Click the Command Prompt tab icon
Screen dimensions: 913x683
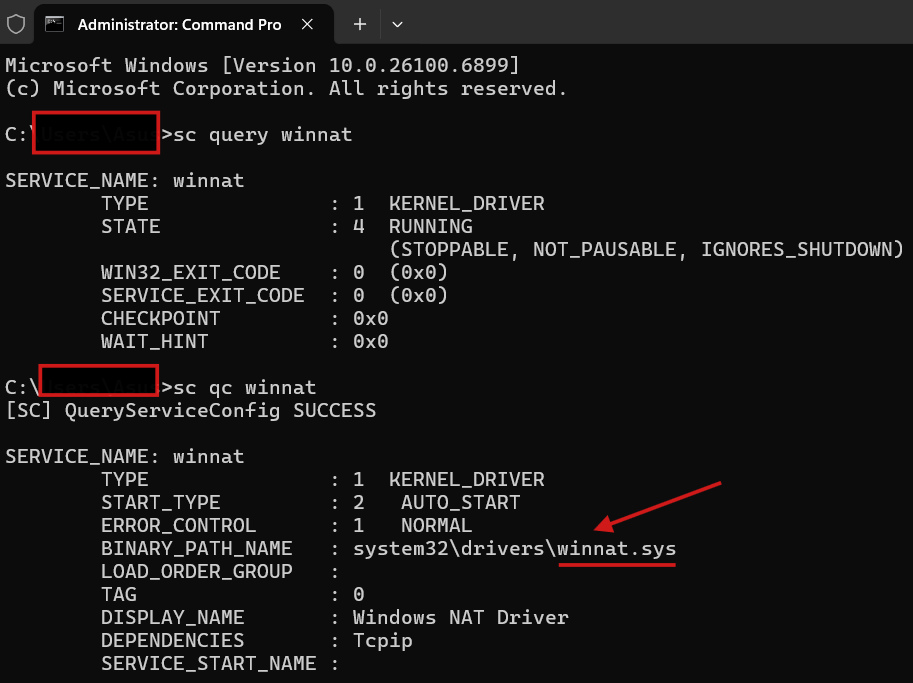[x=55, y=24]
